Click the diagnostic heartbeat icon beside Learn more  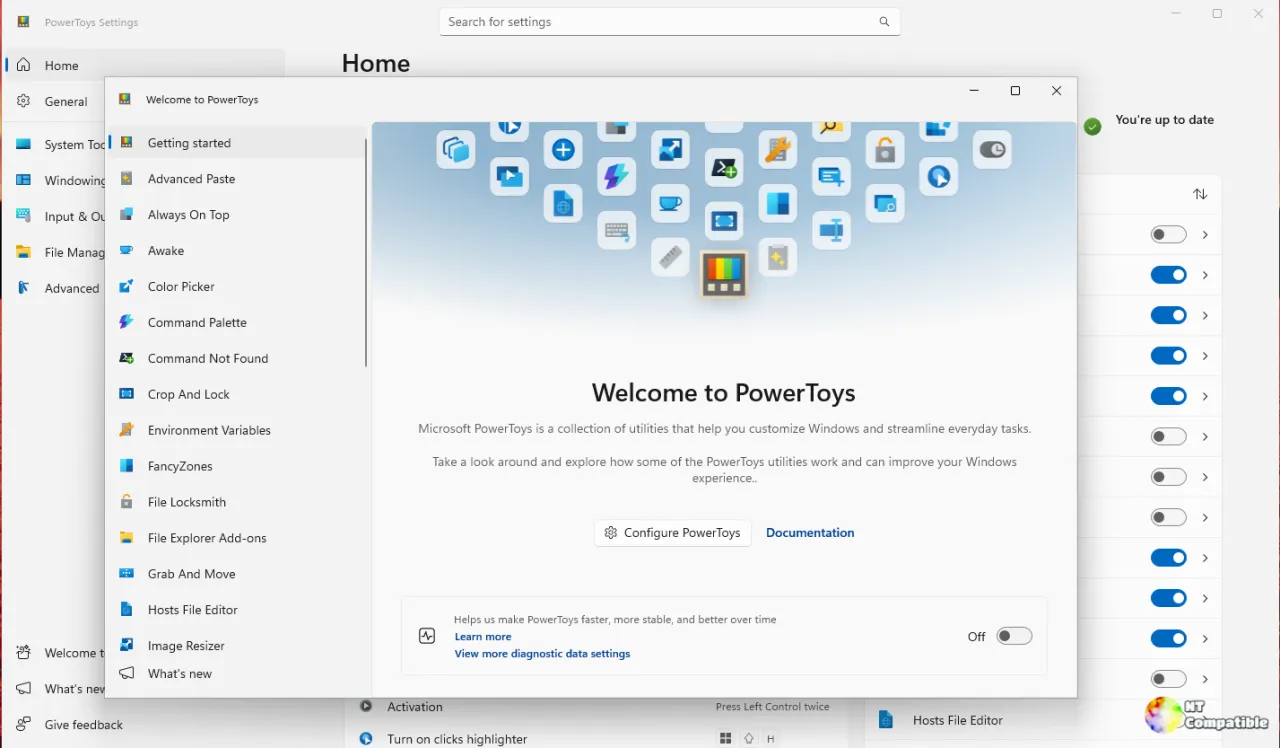coord(427,636)
